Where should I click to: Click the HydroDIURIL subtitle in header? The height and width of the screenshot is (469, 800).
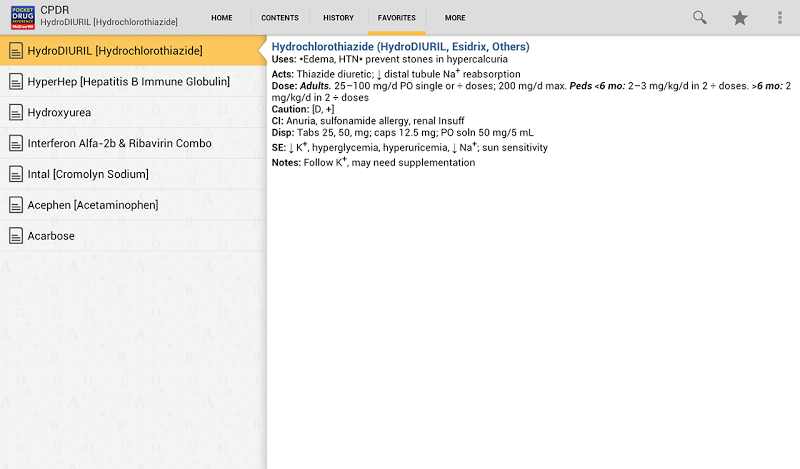pyautogui.click(x=109, y=22)
